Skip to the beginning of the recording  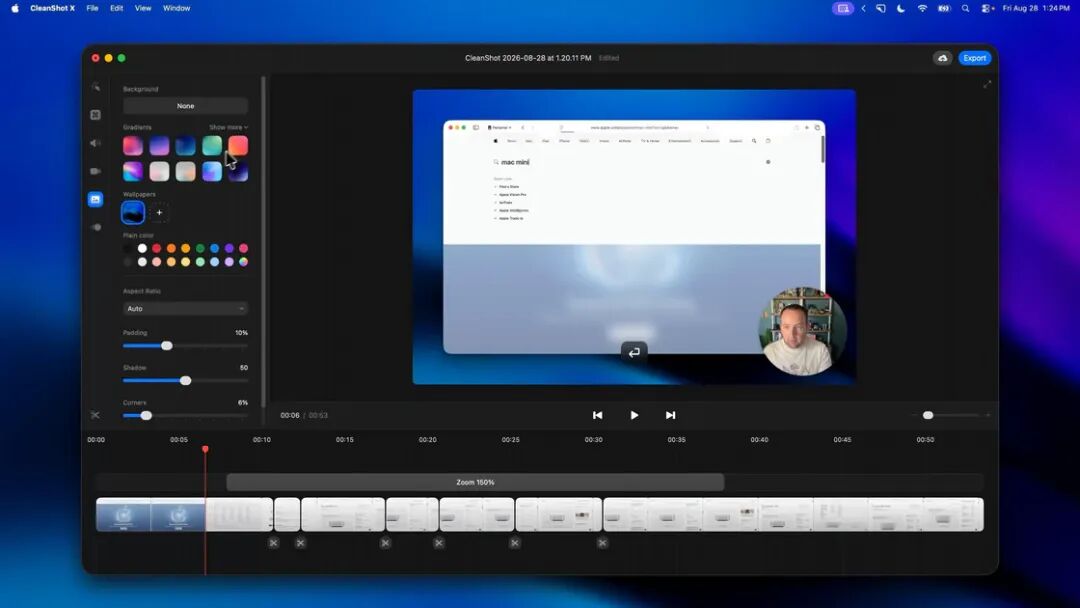[597, 415]
